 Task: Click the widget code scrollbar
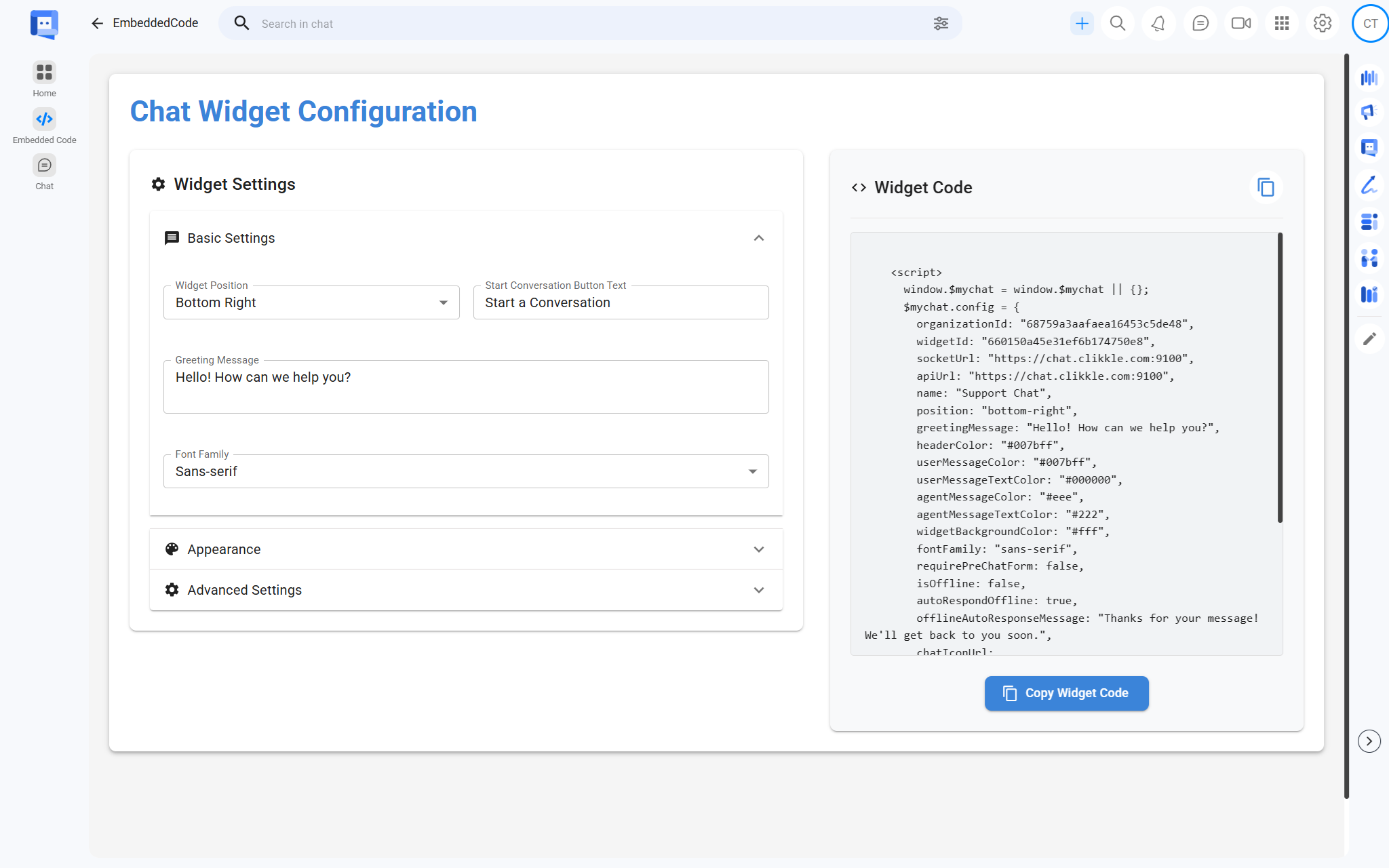pyautogui.click(x=1280, y=378)
